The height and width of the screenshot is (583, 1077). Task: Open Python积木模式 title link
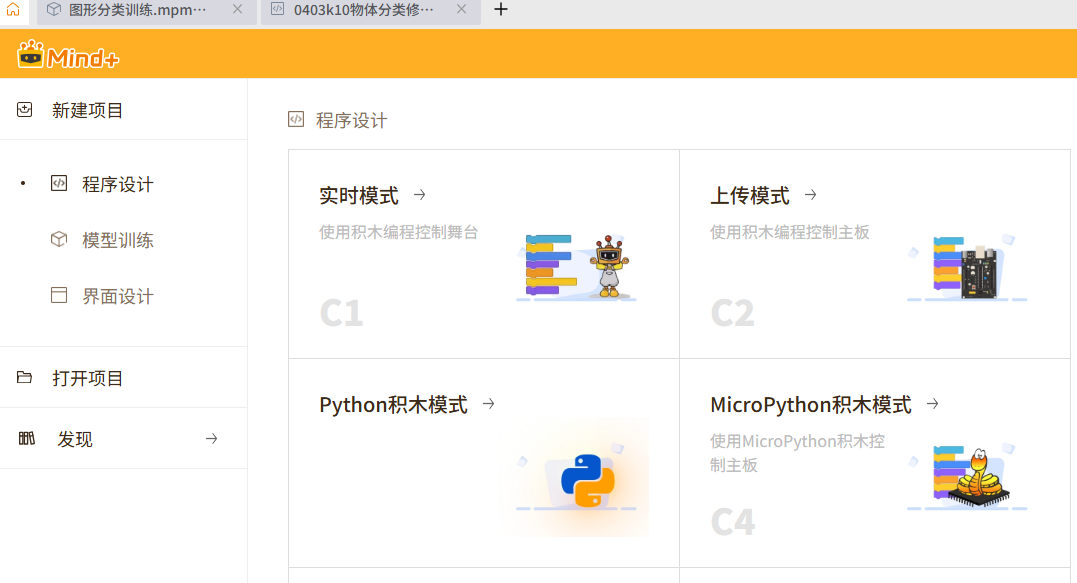click(393, 405)
